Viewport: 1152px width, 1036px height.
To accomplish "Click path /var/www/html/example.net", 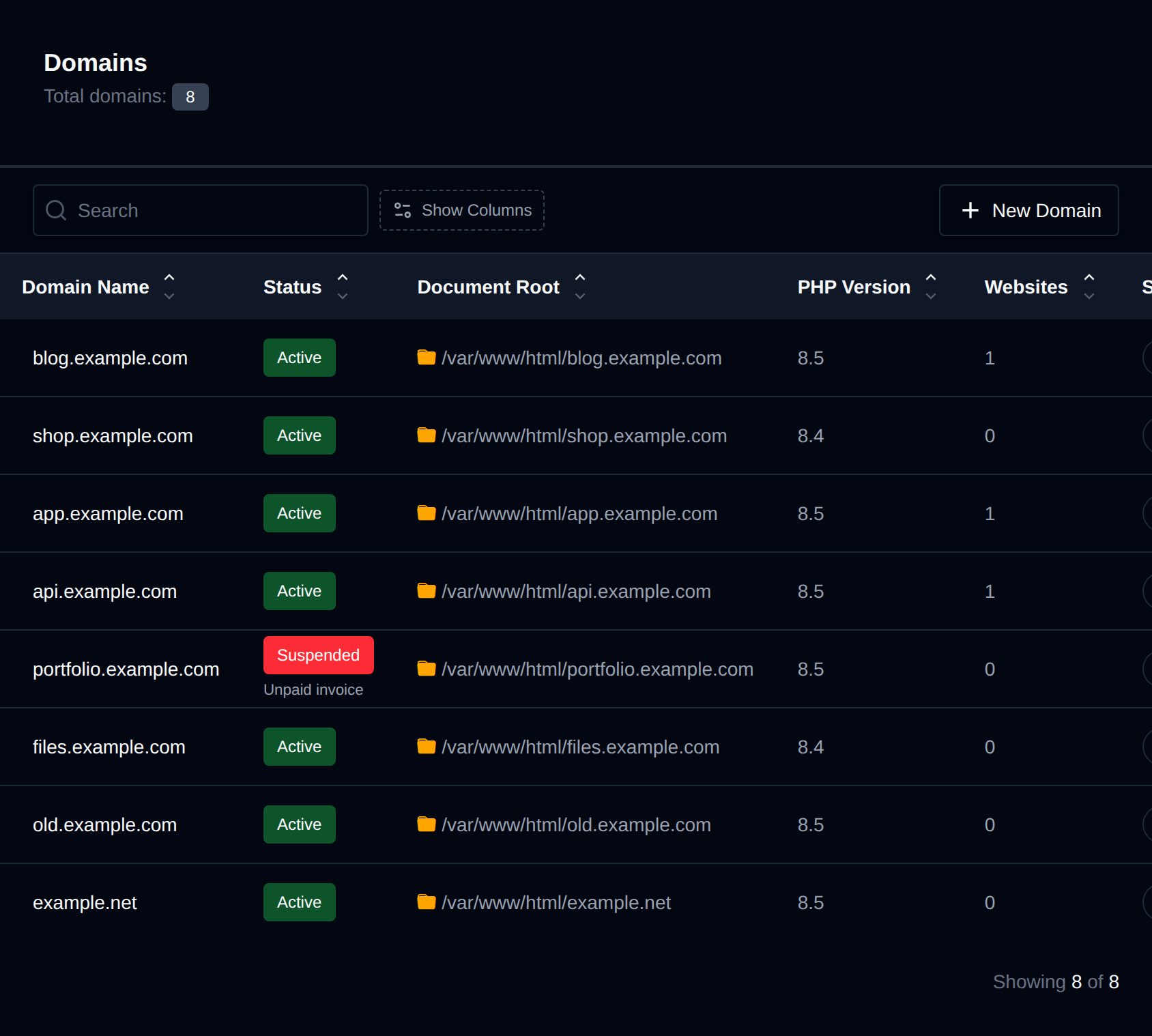I will tap(556, 903).
